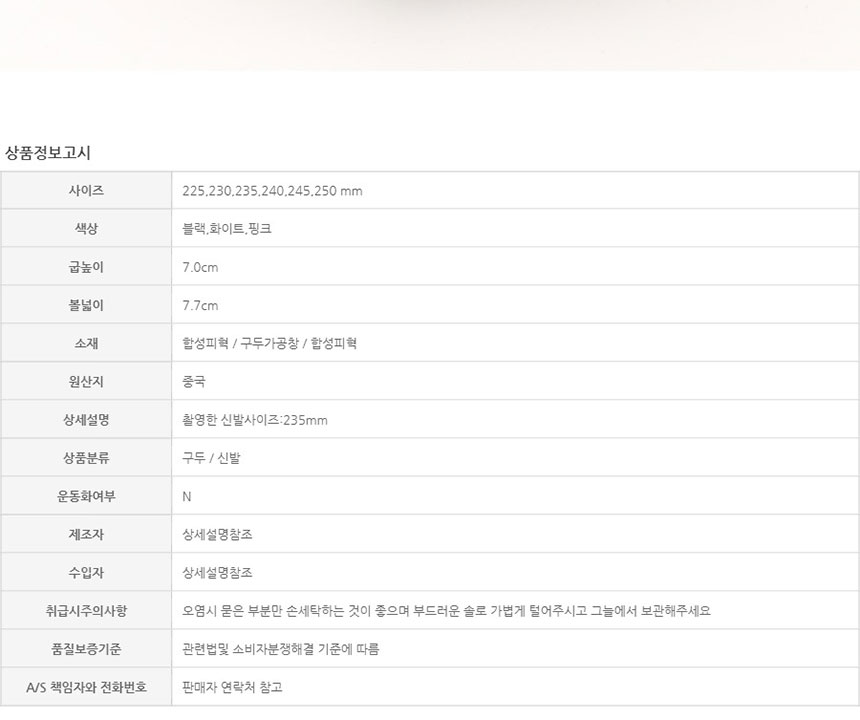The image size is (860, 720).
Task: Click the 운동화여부 value N
Action: pos(187,496)
